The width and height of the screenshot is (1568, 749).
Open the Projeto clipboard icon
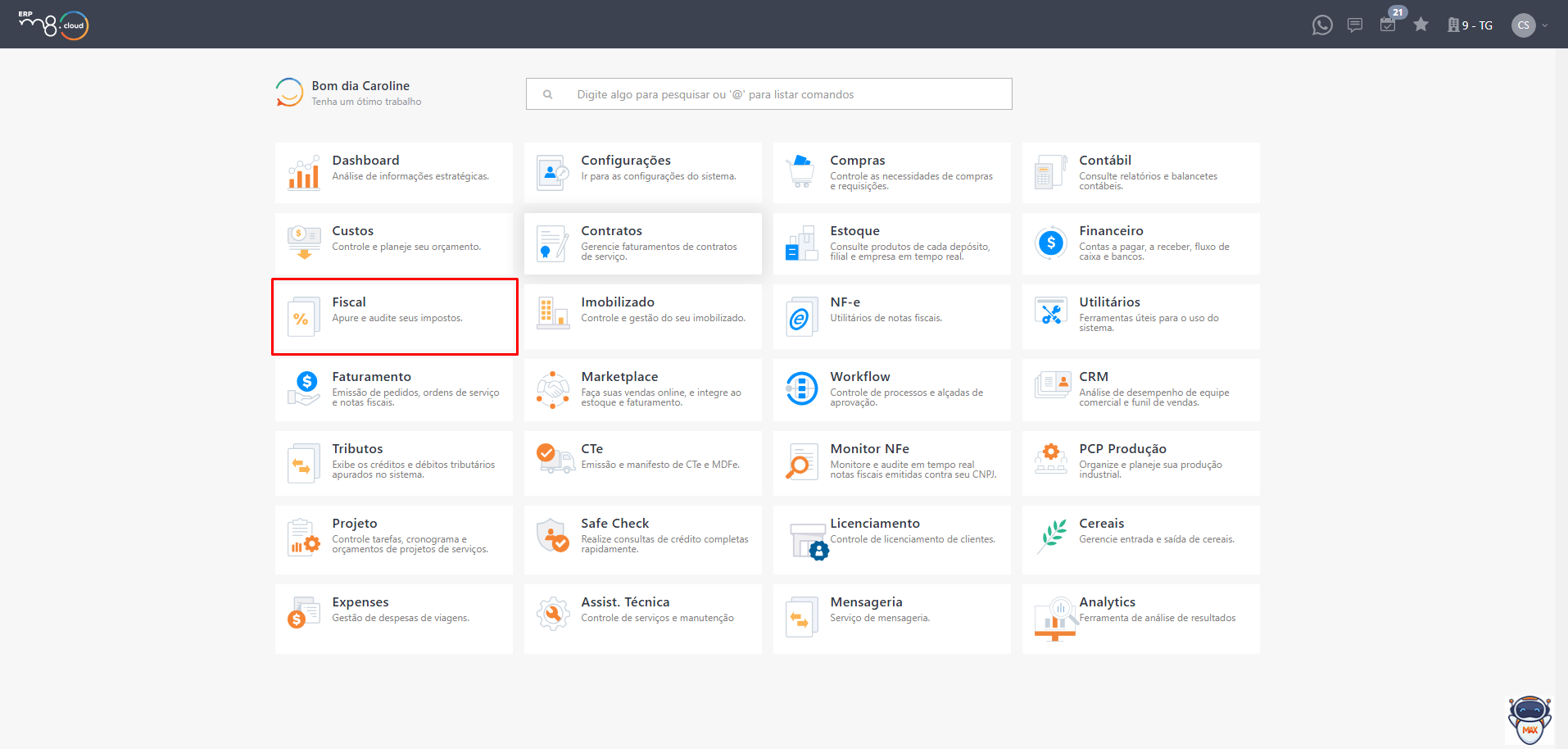304,538
